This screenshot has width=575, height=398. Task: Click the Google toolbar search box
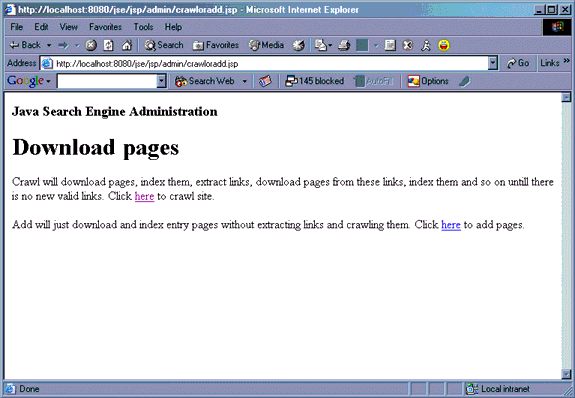pyautogui.click(x=107, y=81)
